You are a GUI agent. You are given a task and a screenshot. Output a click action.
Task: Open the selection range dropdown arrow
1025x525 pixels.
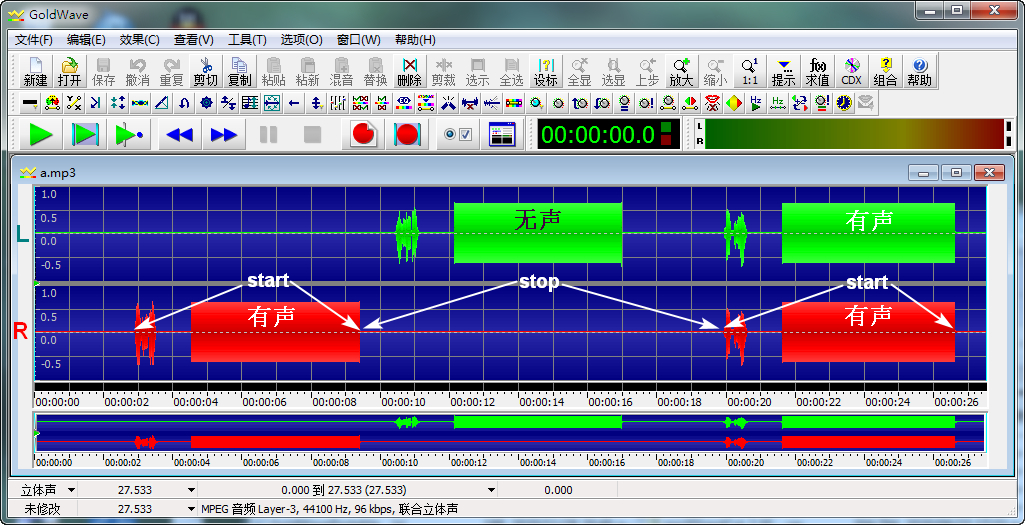point(491,490)
